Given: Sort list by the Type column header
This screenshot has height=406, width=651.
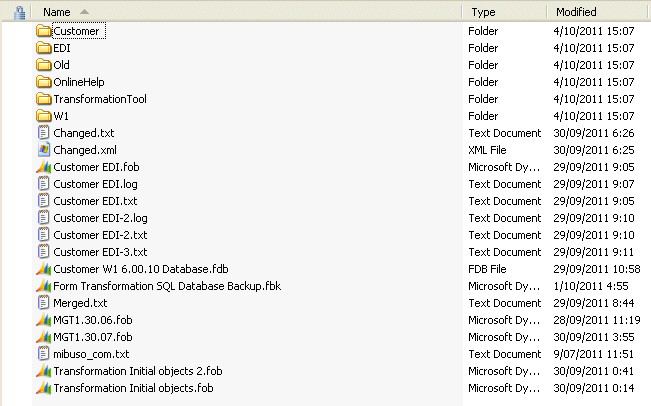Looking at the screenshot, I should point(484,12).
